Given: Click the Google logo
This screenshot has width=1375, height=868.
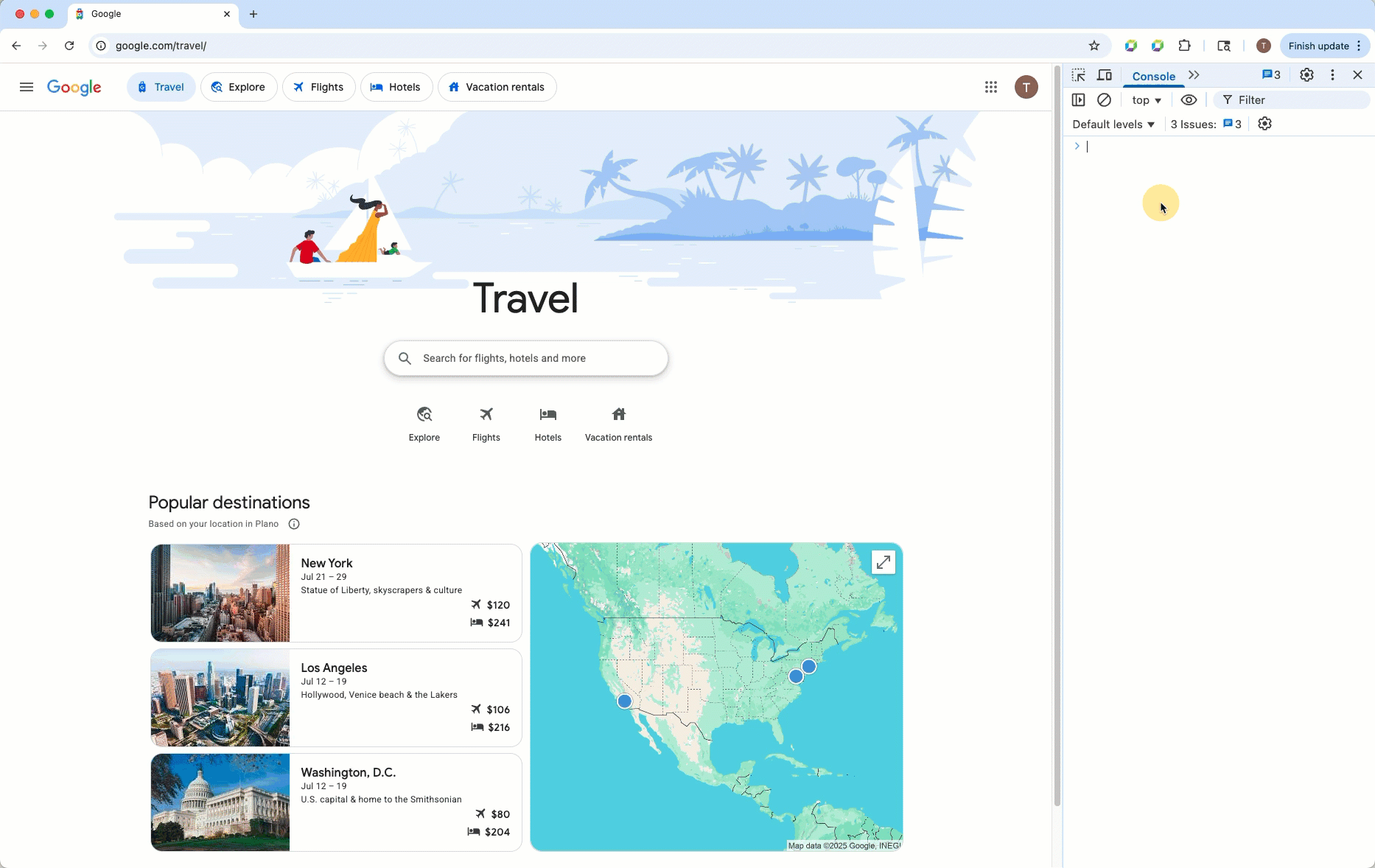Looking at the screenshot, I should pos(74,88).
